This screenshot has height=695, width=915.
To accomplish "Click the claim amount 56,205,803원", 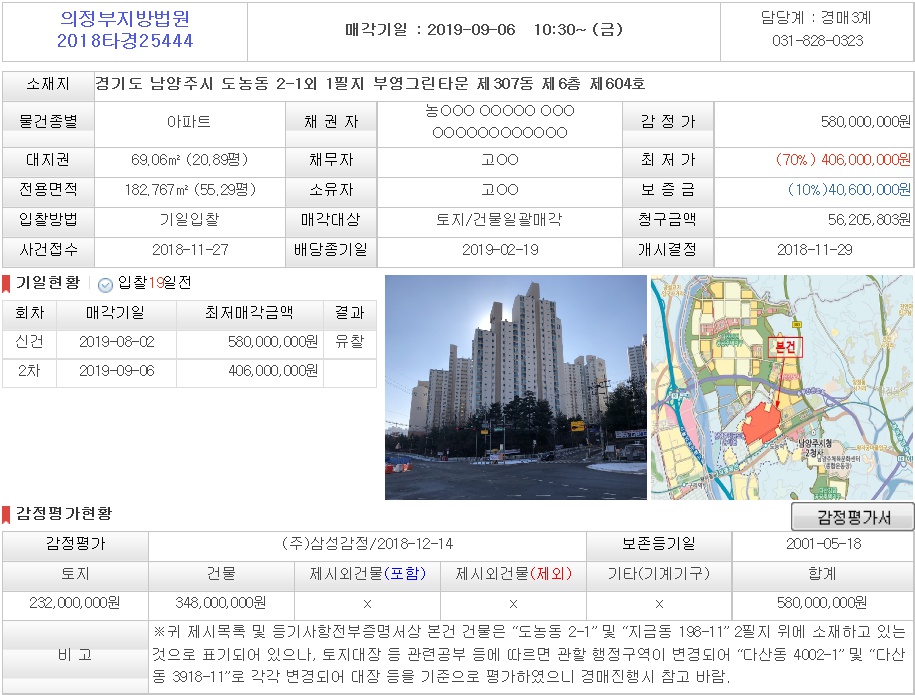I will coord(869,219).
